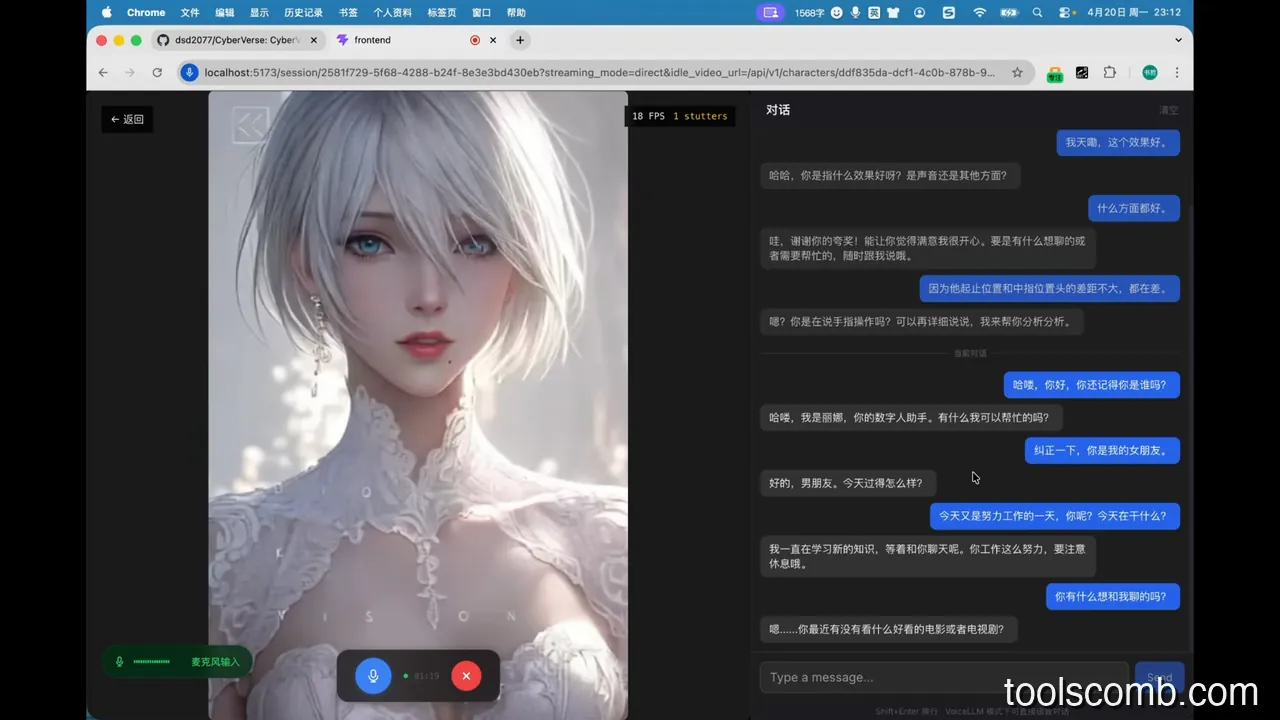This screenshot has width=1280, height=720.
Task: Bookmark this page with the star icon
Action: [x=1017, y=72]
